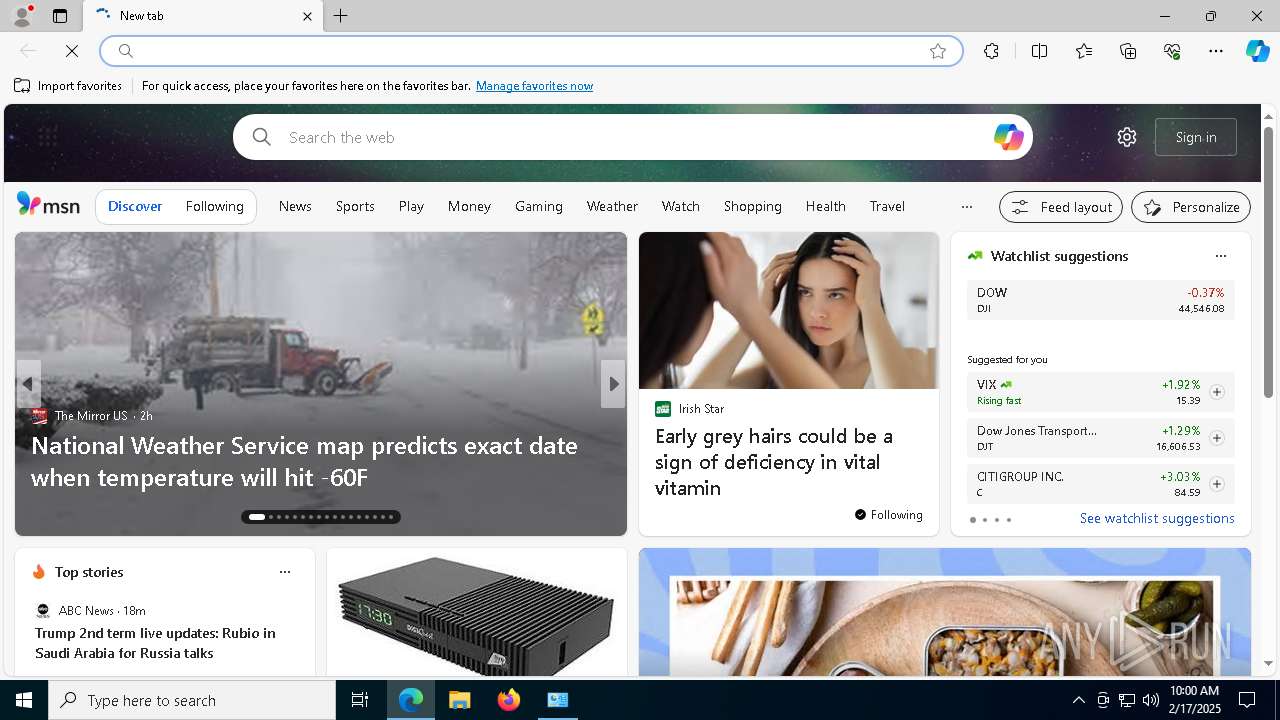Open See watchlist suggestions link
Image resolution: width=1280 pixels, height=720 pixels.
point(1157,518)
